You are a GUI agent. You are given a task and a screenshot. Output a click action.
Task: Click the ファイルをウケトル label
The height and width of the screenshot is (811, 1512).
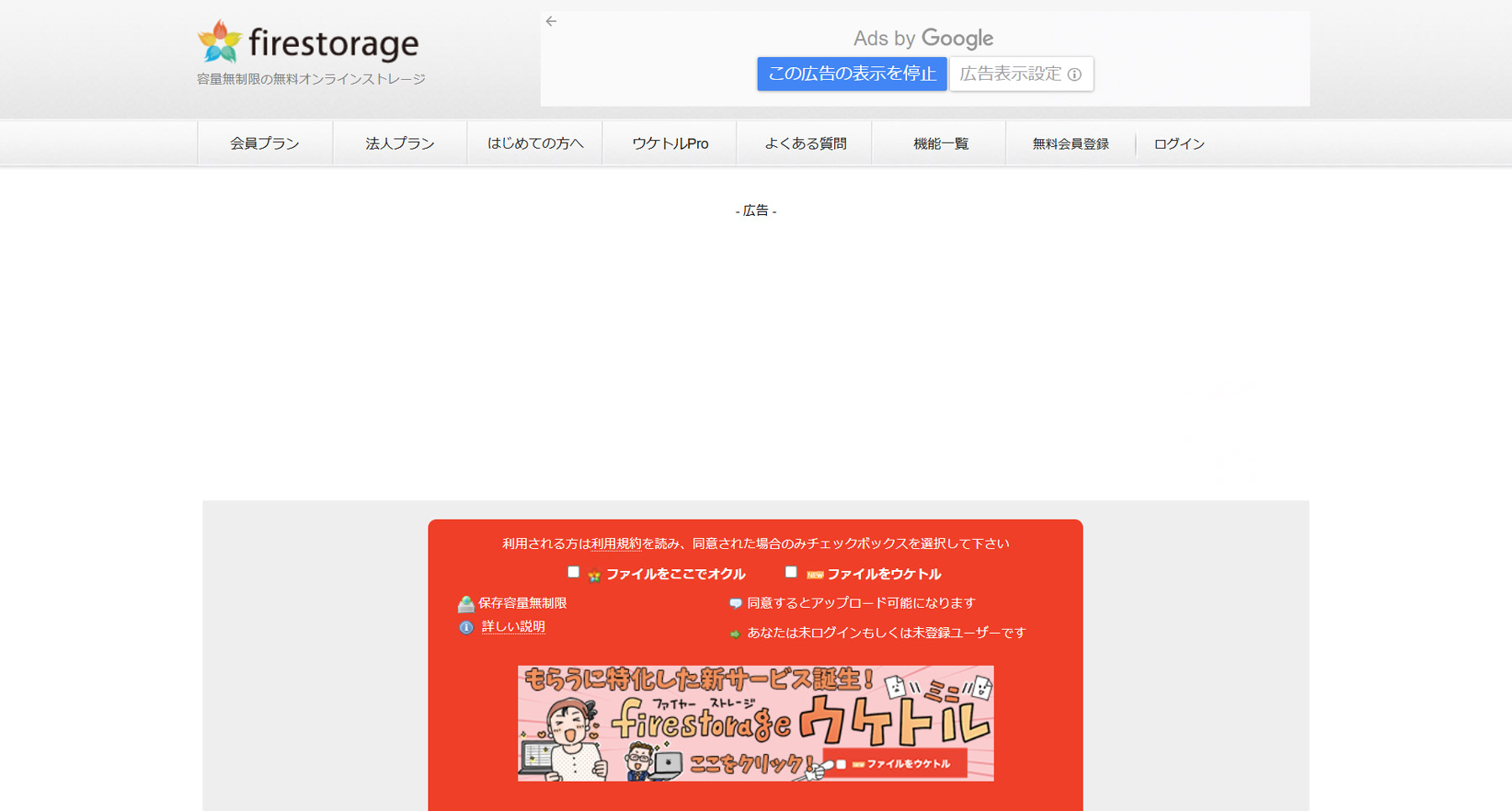pyautogui.click(x=884, y=574)
